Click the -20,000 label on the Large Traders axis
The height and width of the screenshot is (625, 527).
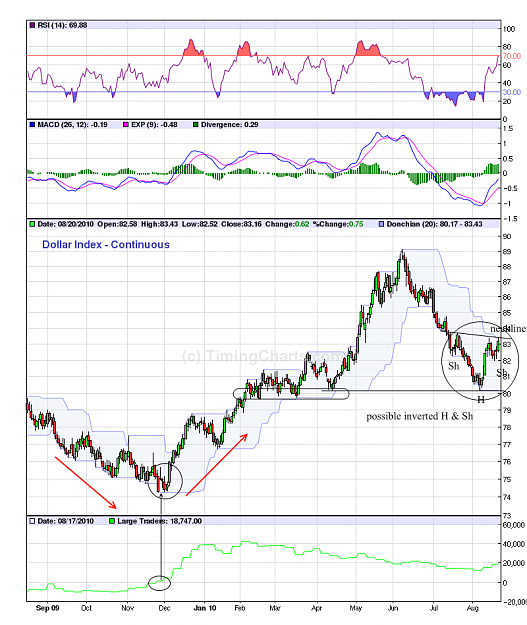(514, 602)
